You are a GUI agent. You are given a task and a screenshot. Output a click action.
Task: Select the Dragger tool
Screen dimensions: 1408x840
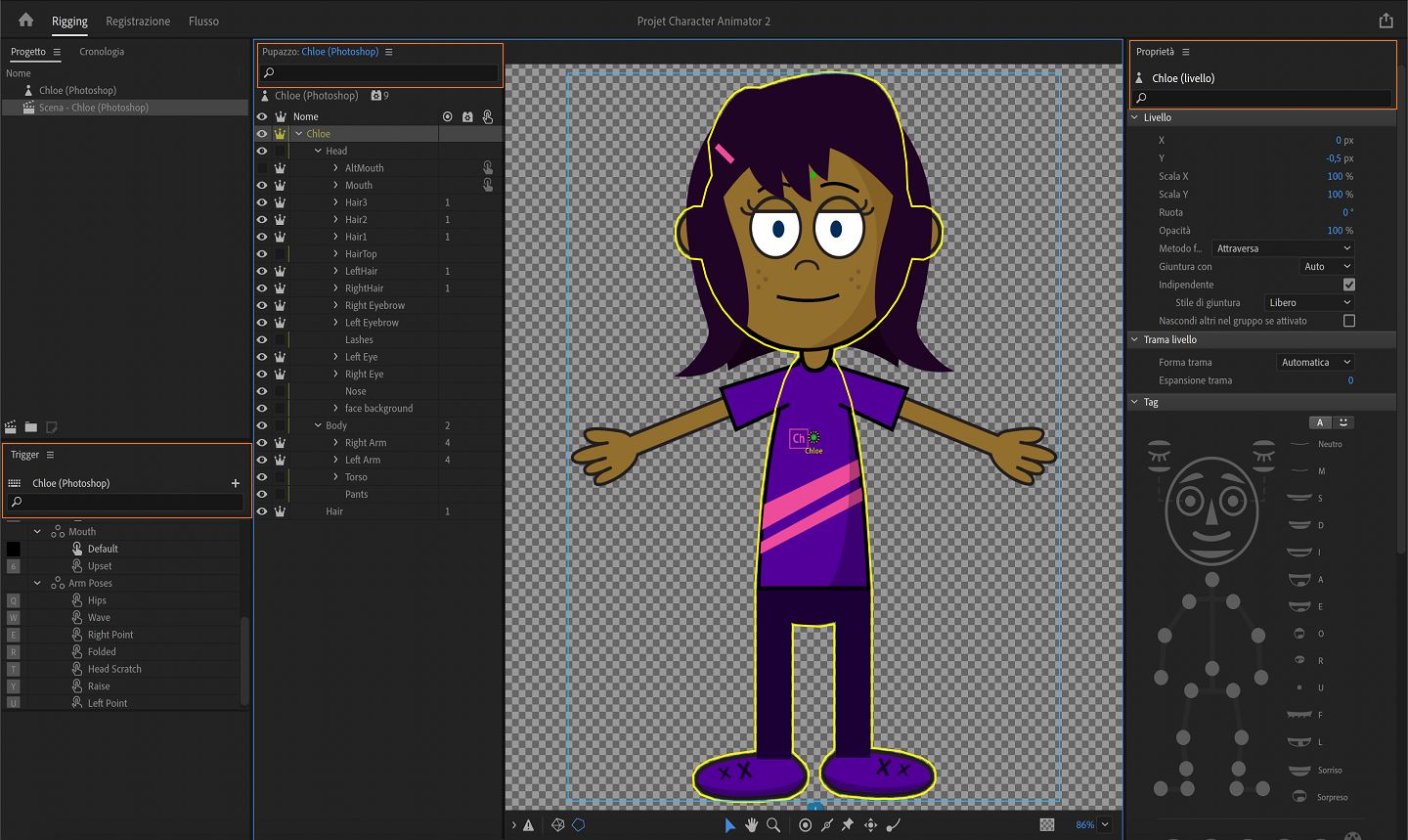click(870, 825)
